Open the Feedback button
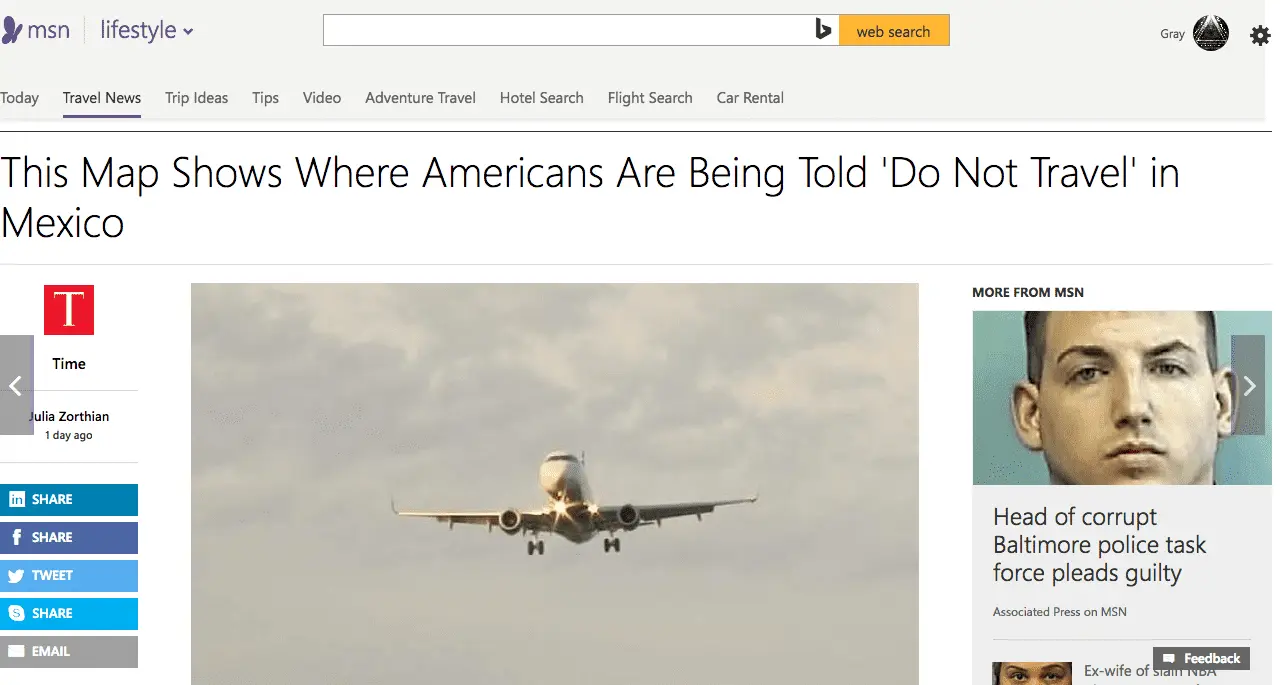 1202,658
